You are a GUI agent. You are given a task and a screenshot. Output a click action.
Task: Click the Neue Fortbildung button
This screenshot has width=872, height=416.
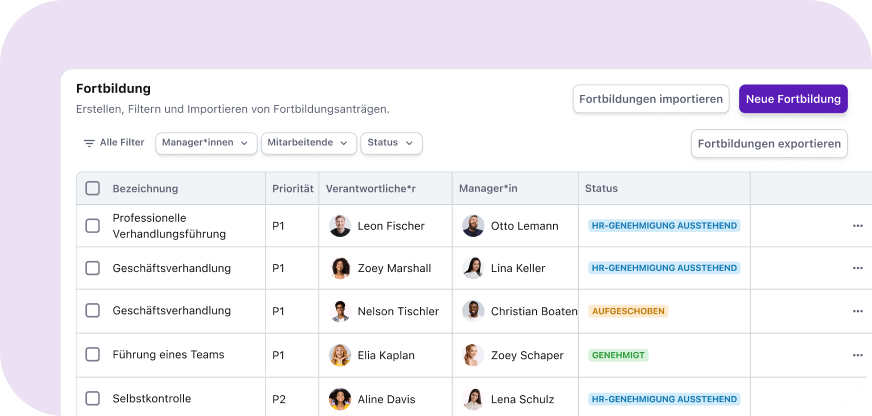(793, 99)
